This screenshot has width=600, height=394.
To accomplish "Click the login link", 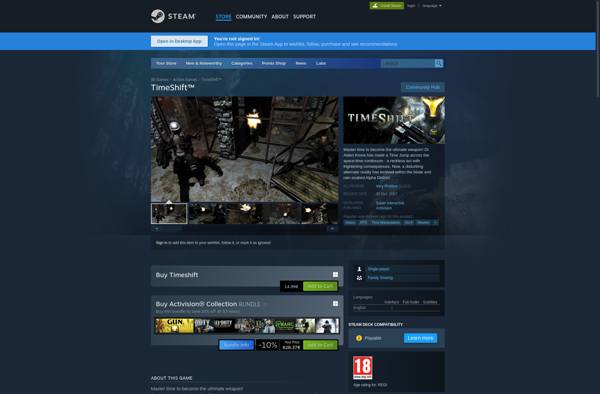I will coord(411,6).
